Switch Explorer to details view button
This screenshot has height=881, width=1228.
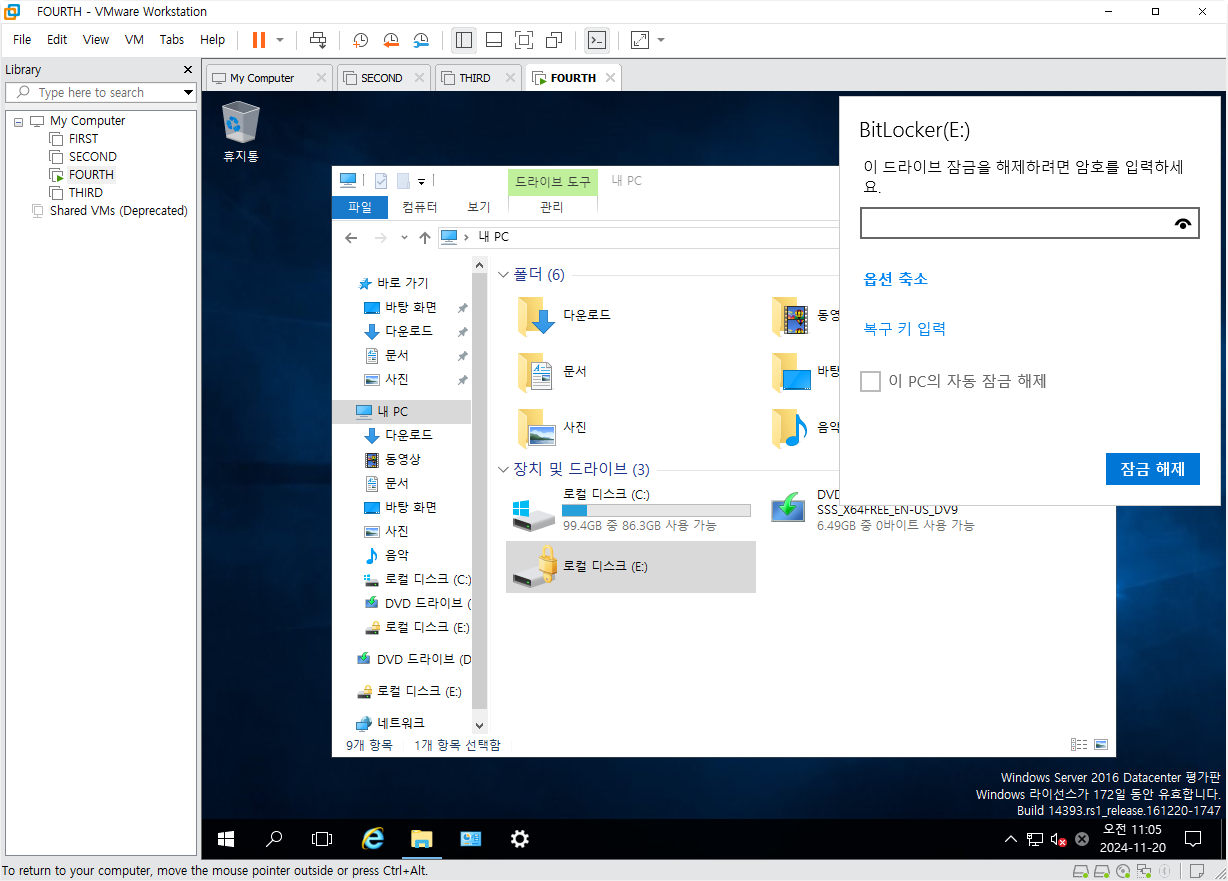(x=1079, y=744)
